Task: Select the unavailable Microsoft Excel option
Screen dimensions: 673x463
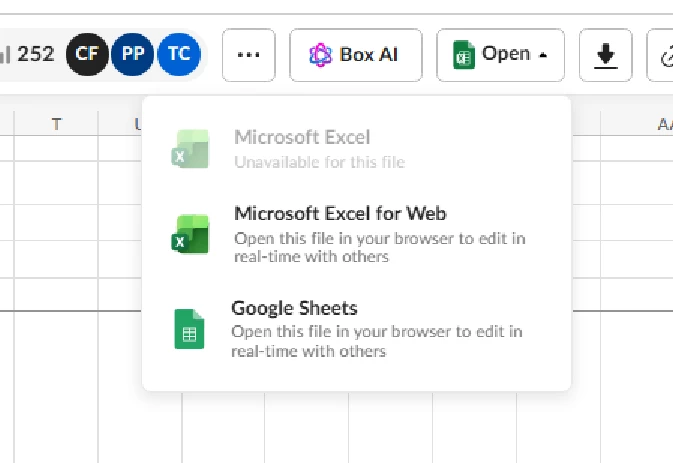Action: click(356, 148)
